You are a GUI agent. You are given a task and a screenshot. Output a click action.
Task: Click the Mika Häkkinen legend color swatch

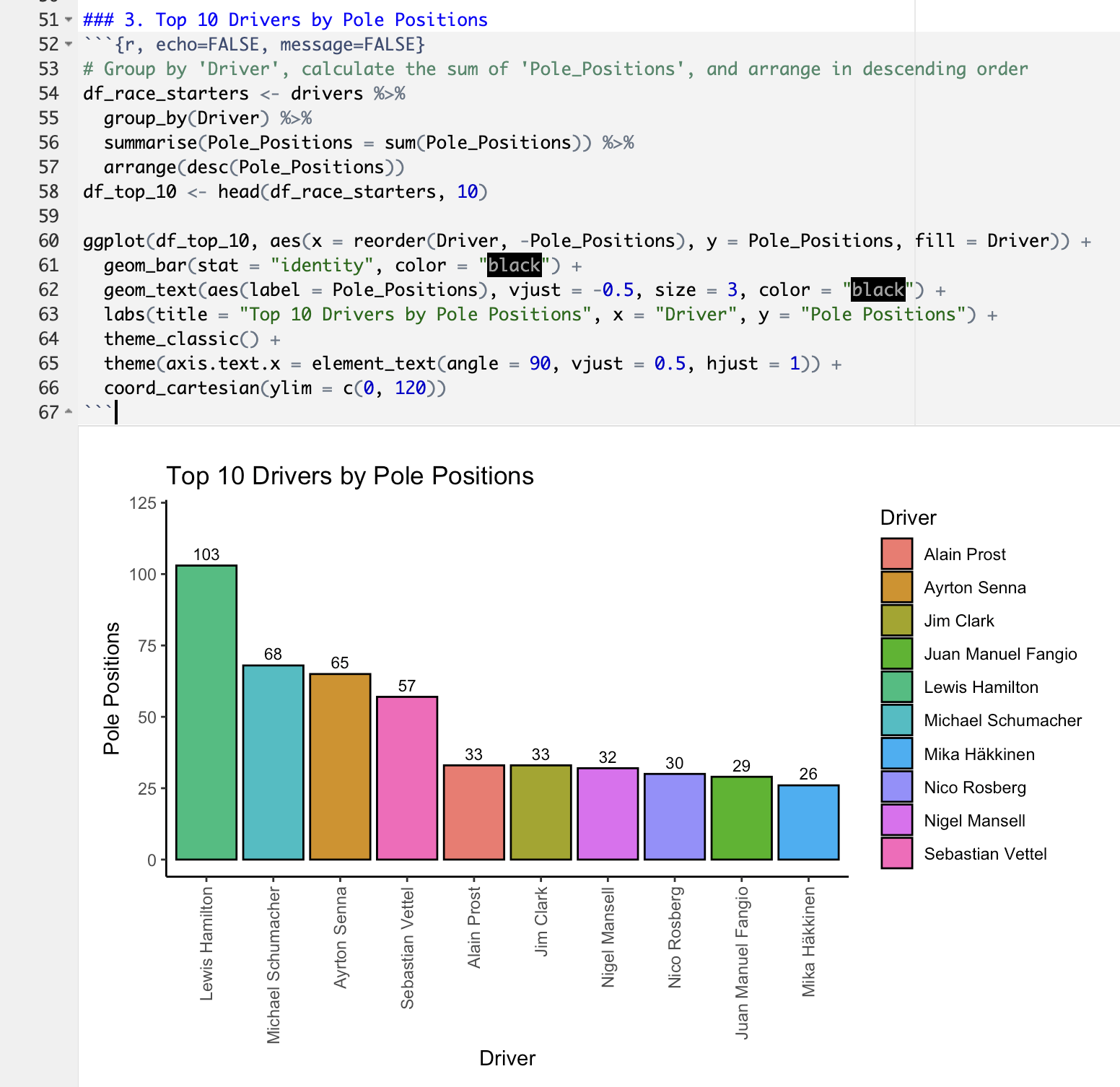pos(897,754)
